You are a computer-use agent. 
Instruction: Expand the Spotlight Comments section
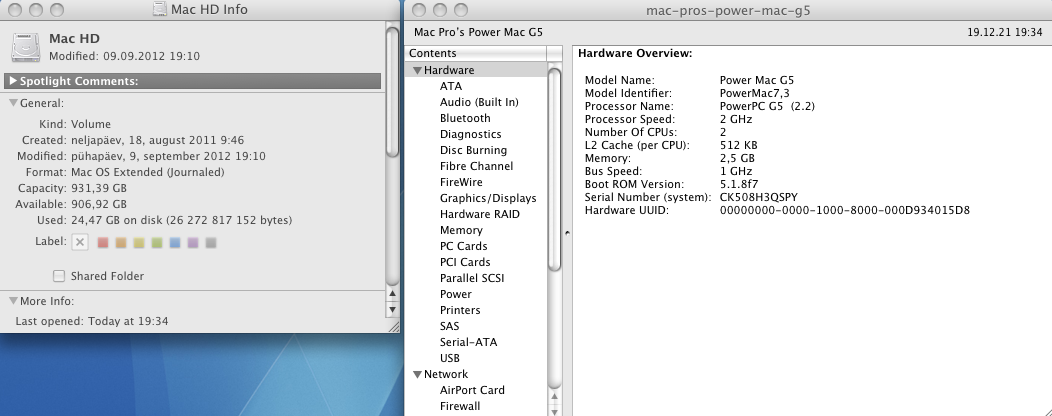[13, 81]
